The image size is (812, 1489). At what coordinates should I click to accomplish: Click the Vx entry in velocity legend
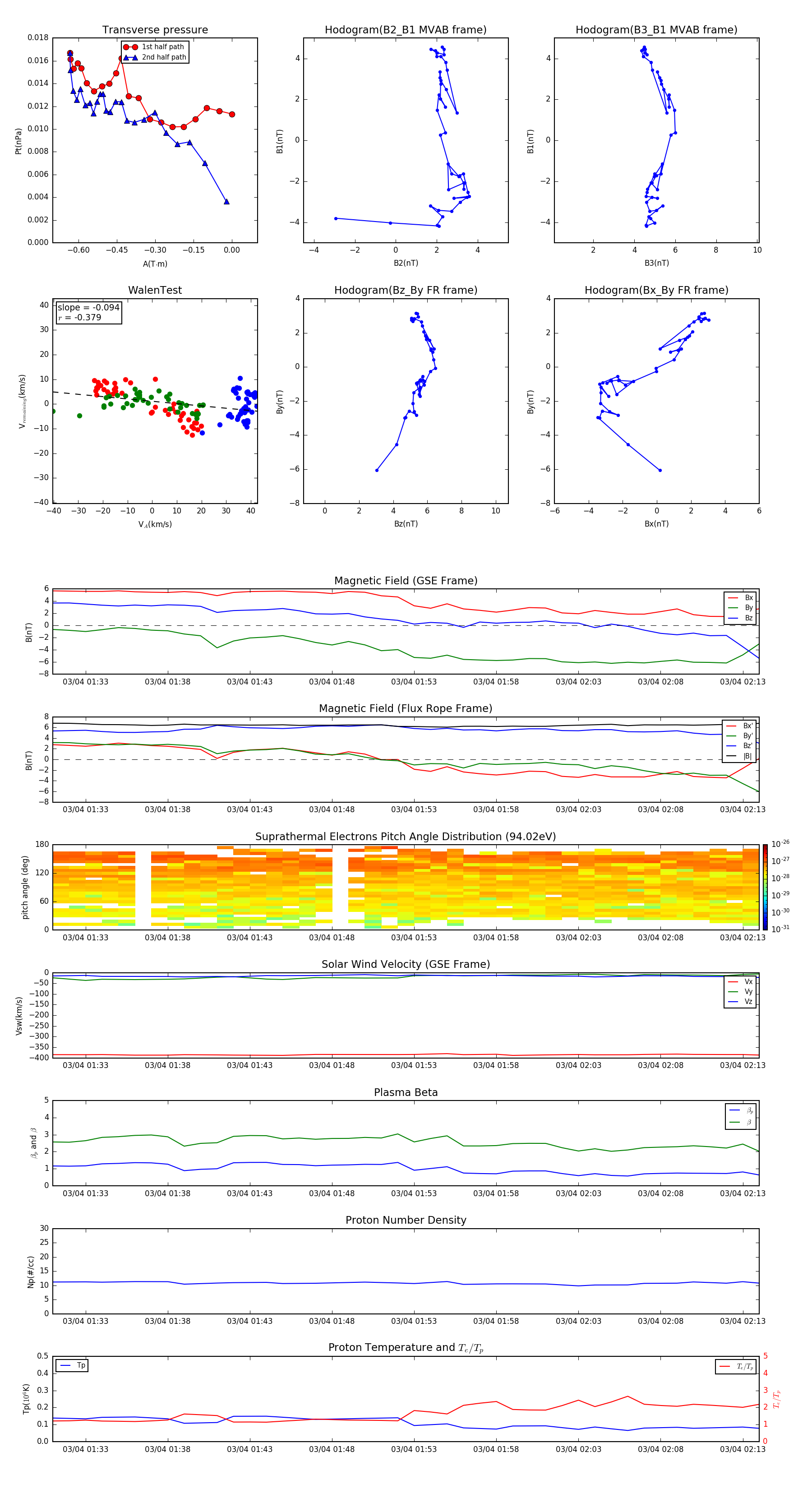740,981
